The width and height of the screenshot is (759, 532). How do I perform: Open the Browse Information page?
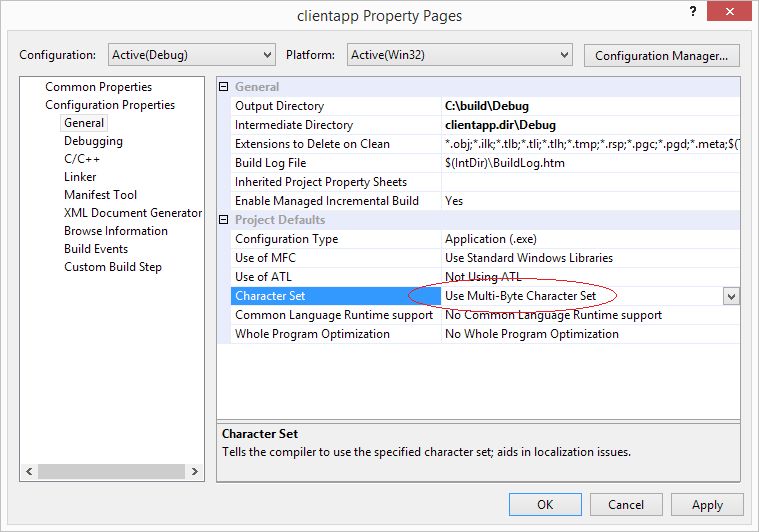pos(116,231)
